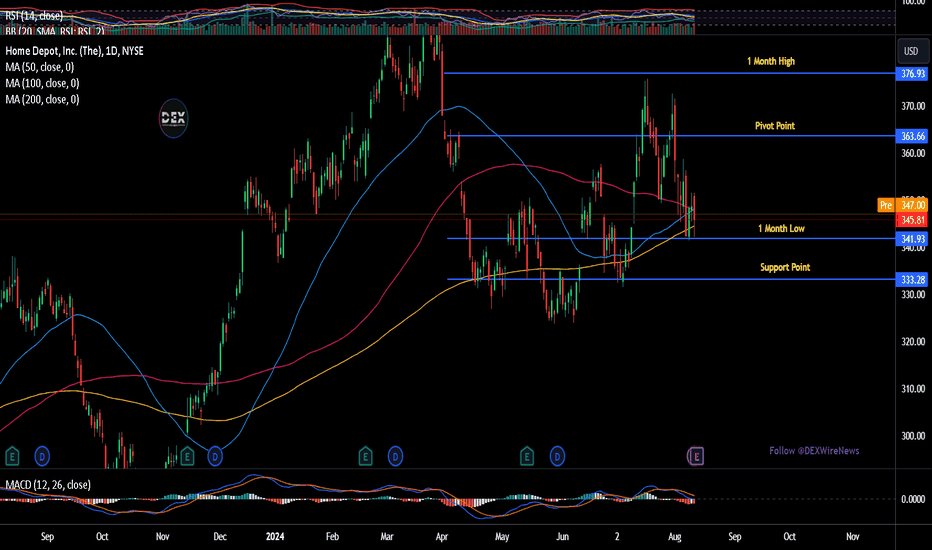932x550 pixels.
Task: Click the 310.00 price axis value
Action: (913, 389)
